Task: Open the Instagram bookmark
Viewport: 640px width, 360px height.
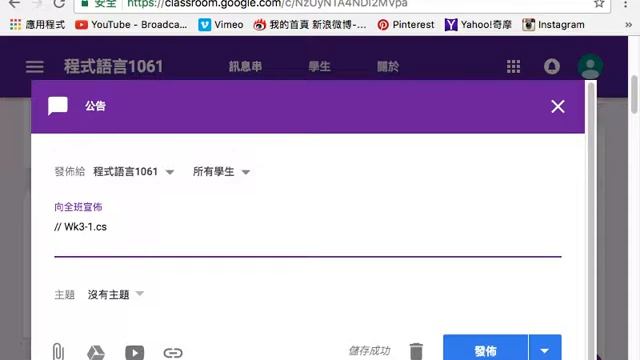Action: click(553, 25)
